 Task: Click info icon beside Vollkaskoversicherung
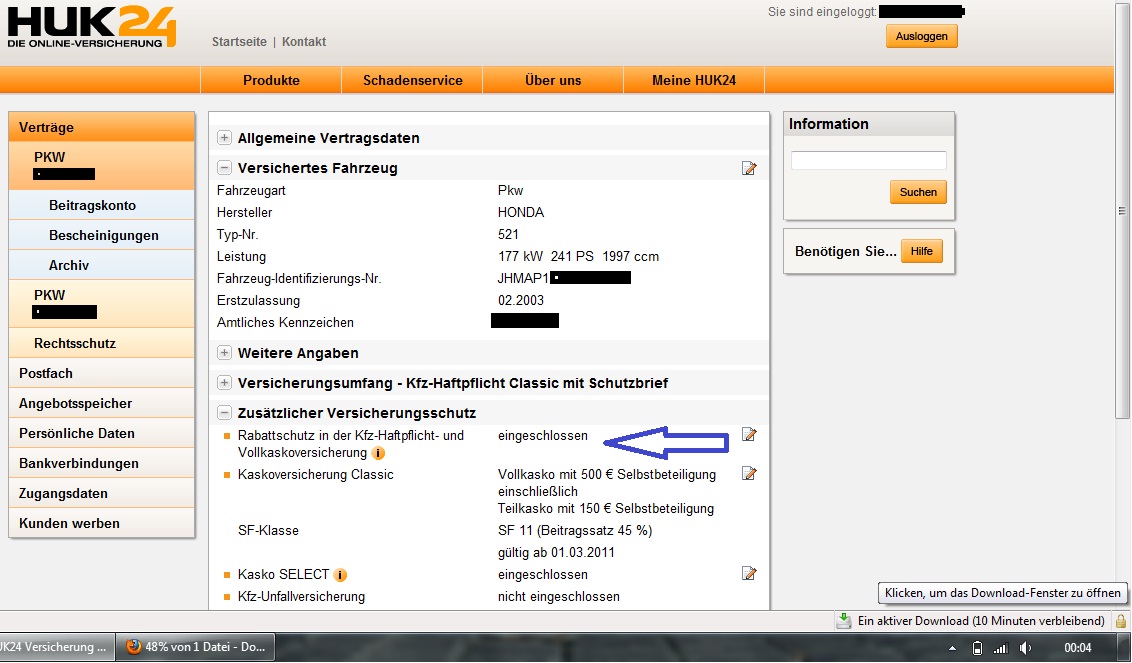[377, 453]
